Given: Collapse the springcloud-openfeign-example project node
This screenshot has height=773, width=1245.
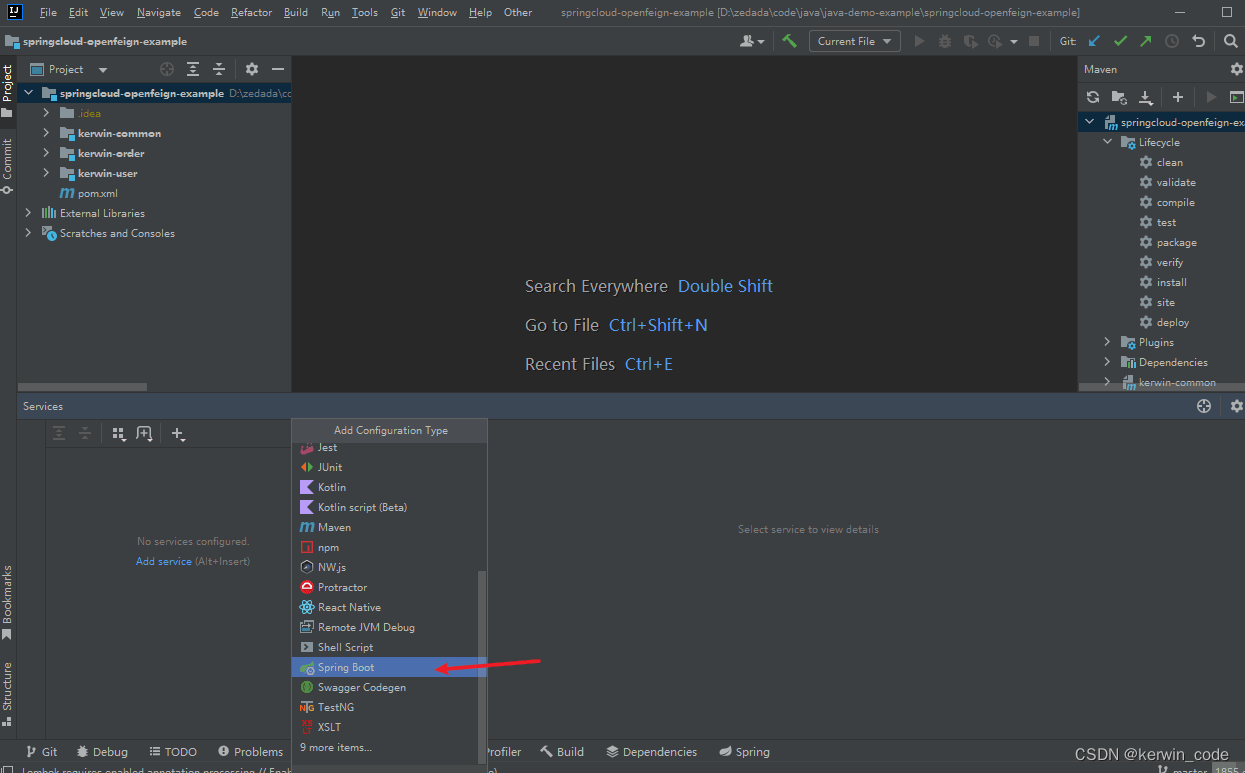Looking at the screenshot, I should tap(27, 93).
